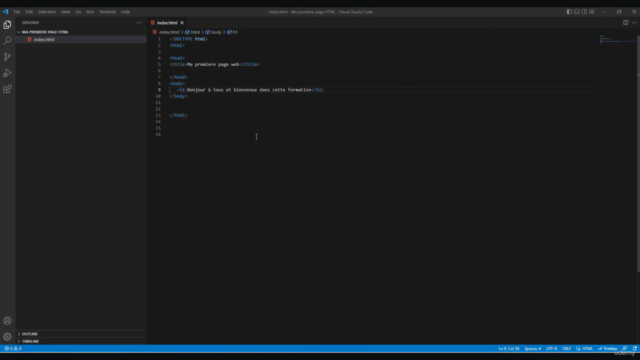640x360 pixels.
Task: Click the closing </html> tag line
Action: [x=178, y=116]
